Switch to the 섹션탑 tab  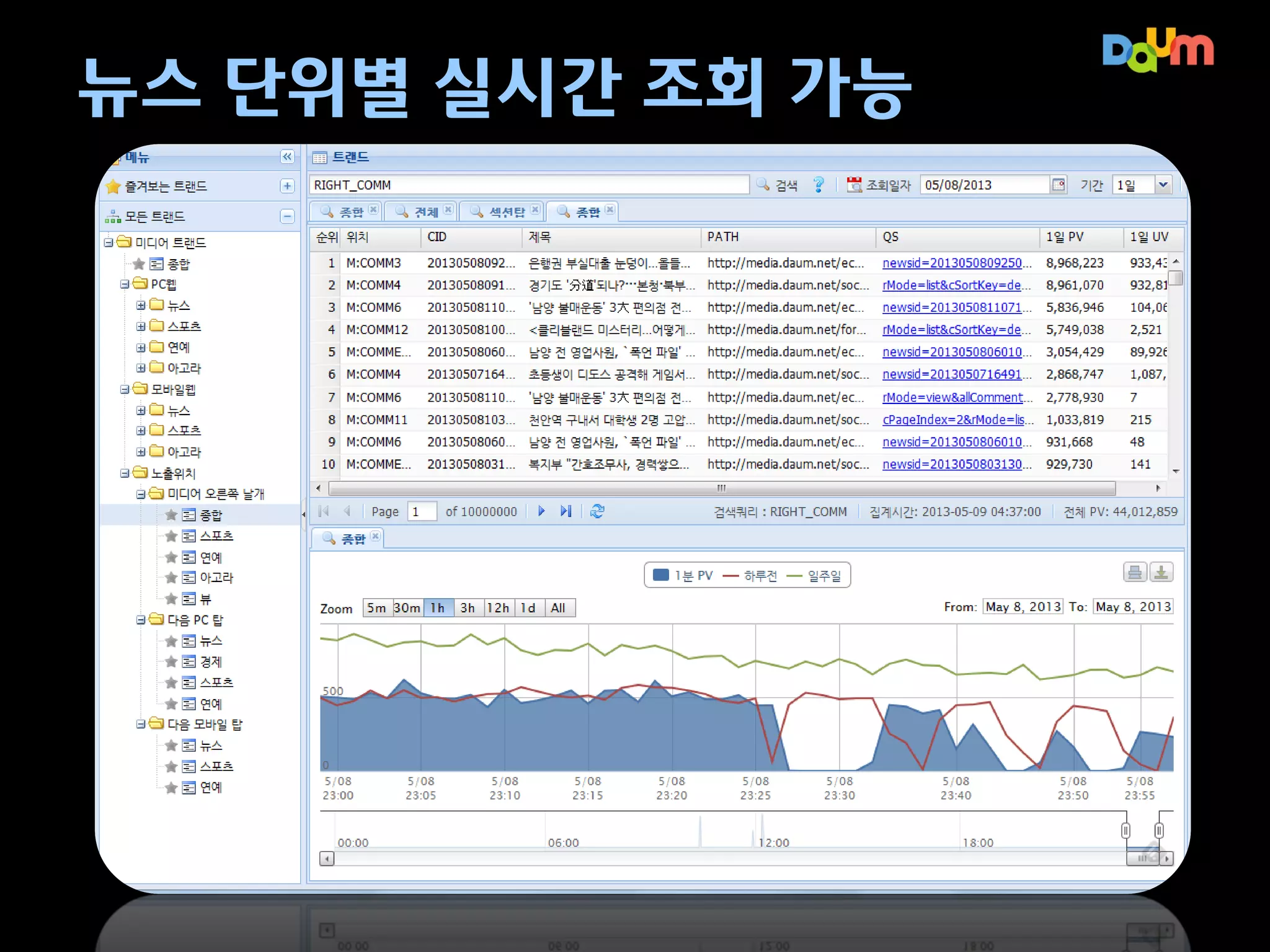(x=501, y=212)
